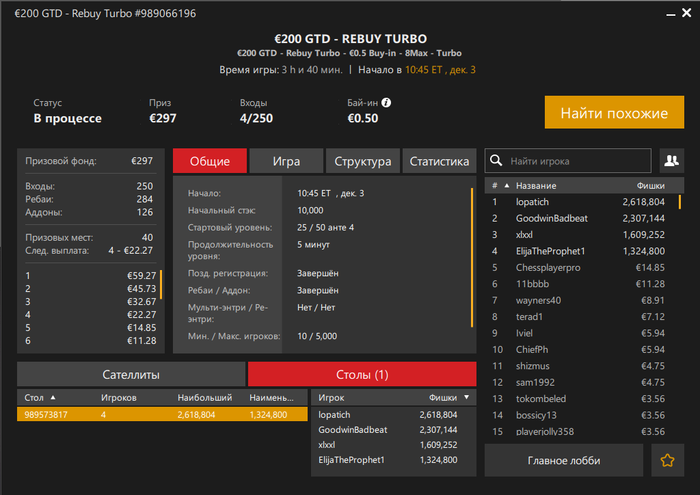Click the prize list scrollbar
The height and width of the screenshot is (495, 700).
coord(161,284)
